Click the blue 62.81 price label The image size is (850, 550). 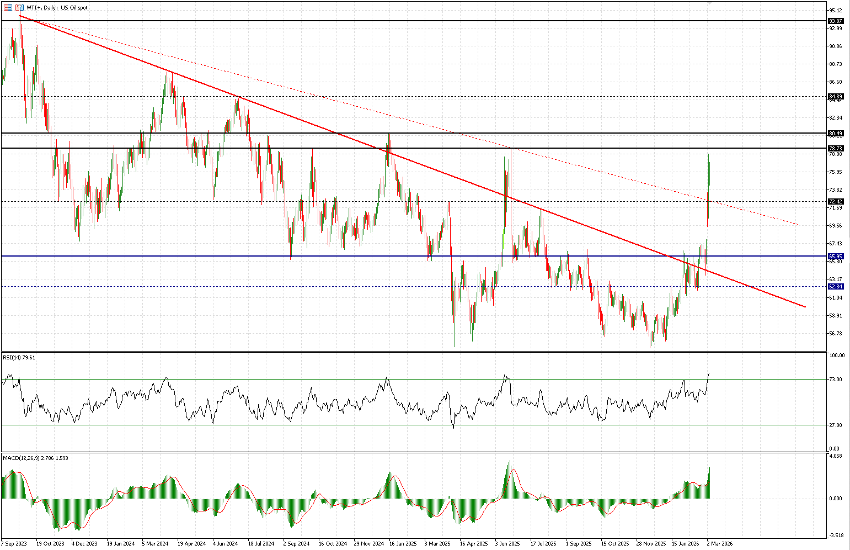click(x=836, y=287)
